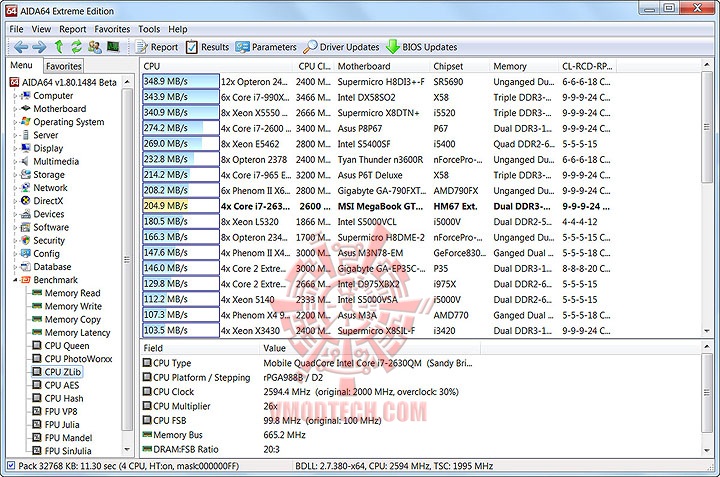Check for BIOS Updates
The height and width of the screenshot is (477, 720).
[x=422, y=47]
